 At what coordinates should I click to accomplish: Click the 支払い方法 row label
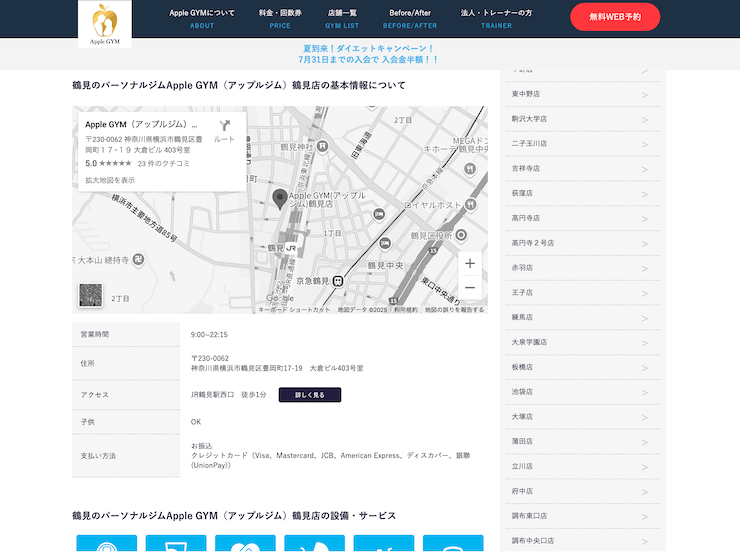click(98, 456)
